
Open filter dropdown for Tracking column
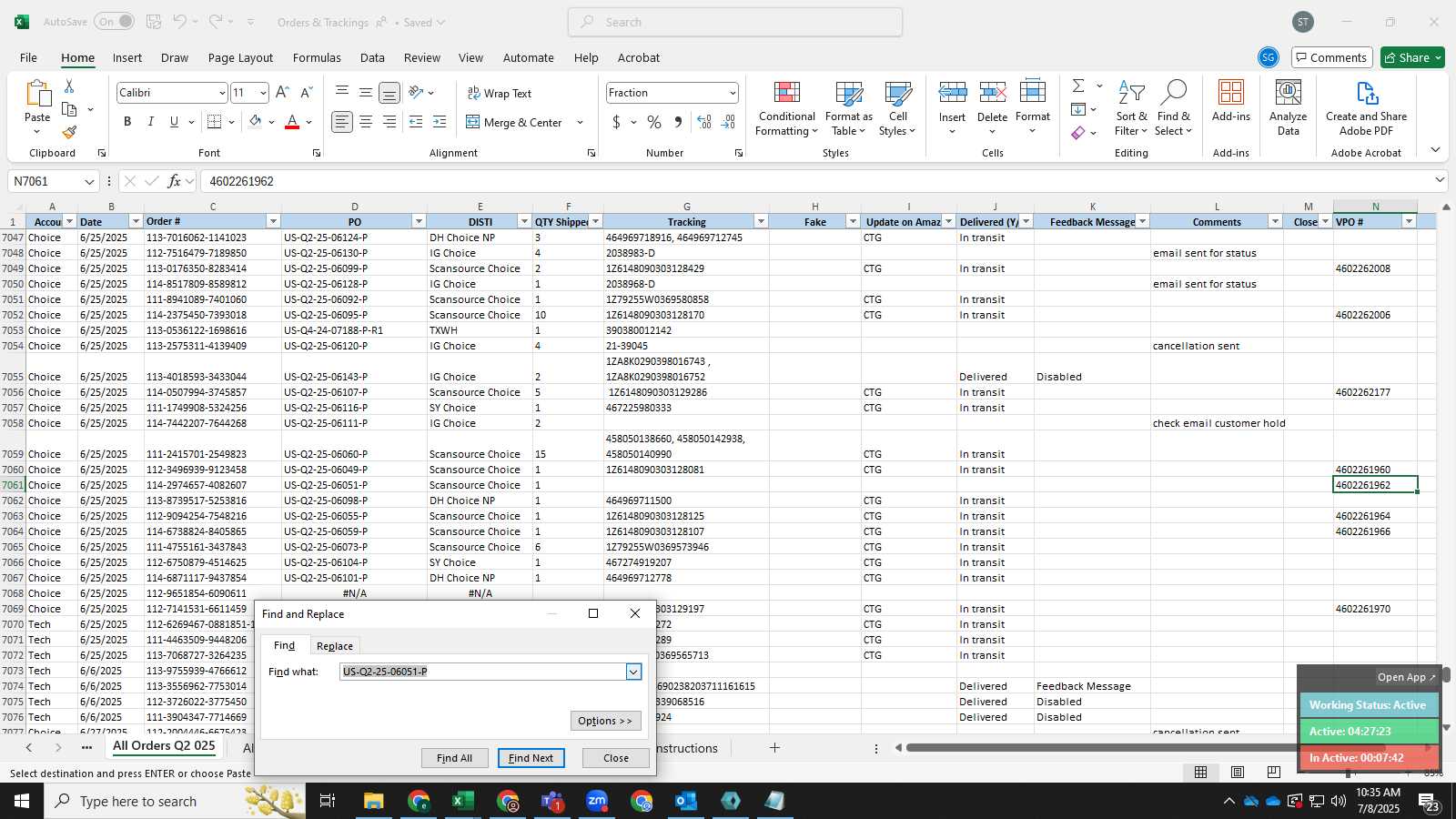(761, 221)
